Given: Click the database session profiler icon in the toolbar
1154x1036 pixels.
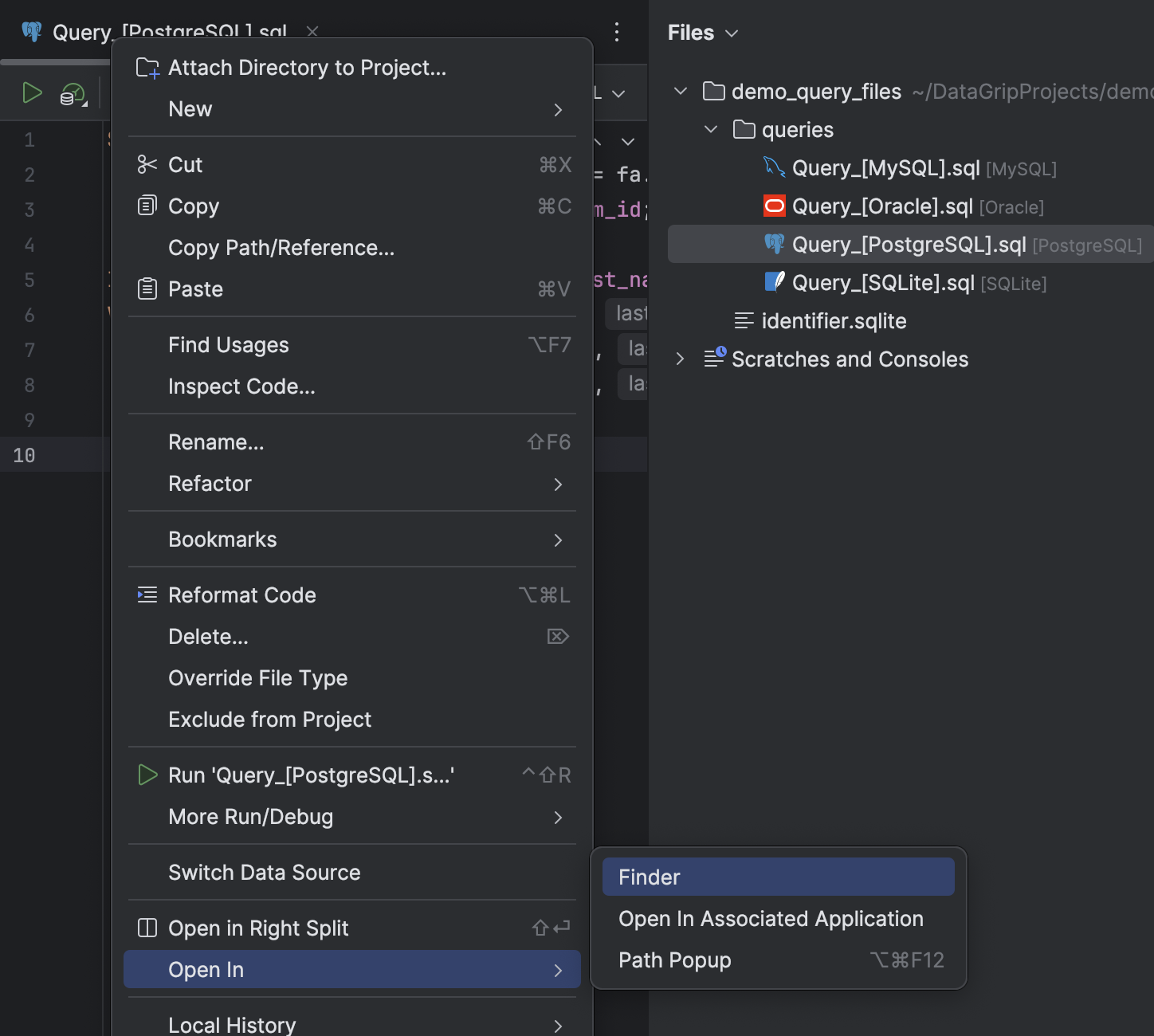Looking at the screenshot, I should tap(72, 93).
